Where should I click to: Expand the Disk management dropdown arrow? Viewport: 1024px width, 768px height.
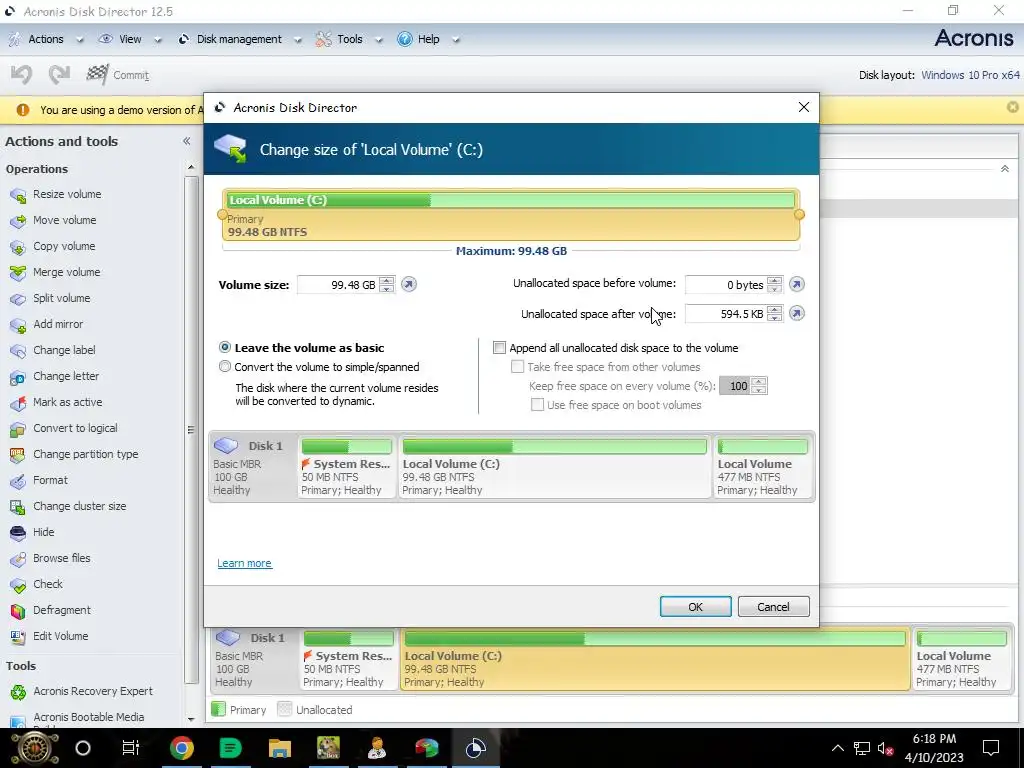pyautogui.click(x=298, y=40)
